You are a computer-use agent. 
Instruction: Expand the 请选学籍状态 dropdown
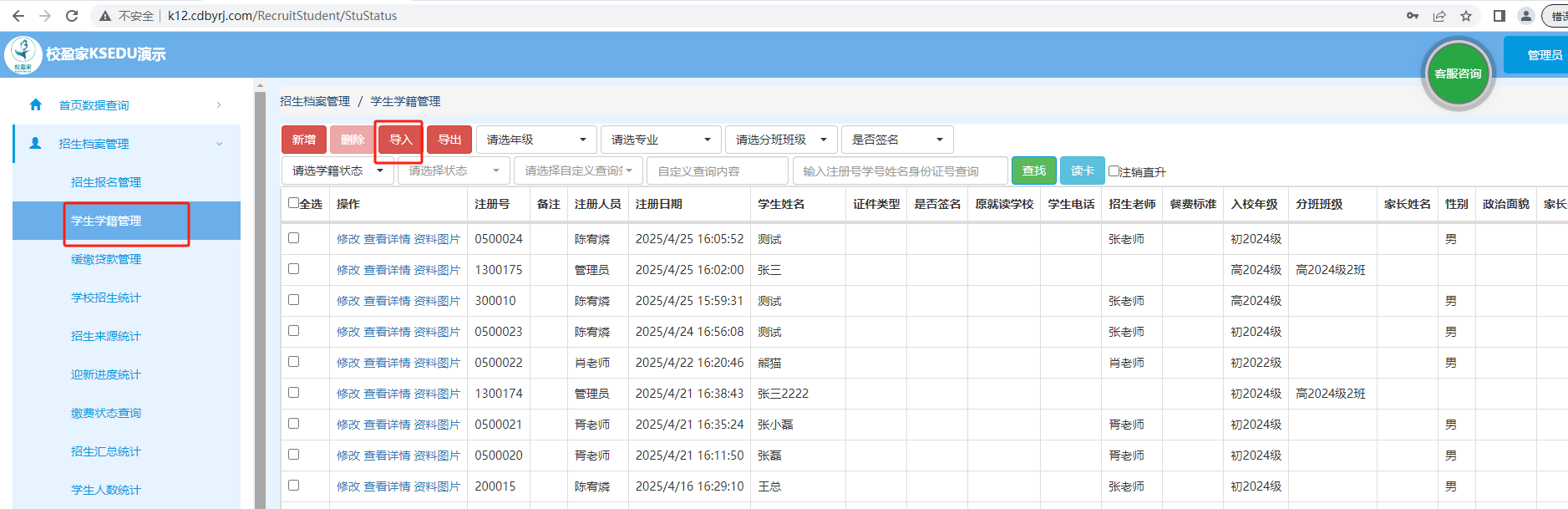coord(337,171)
